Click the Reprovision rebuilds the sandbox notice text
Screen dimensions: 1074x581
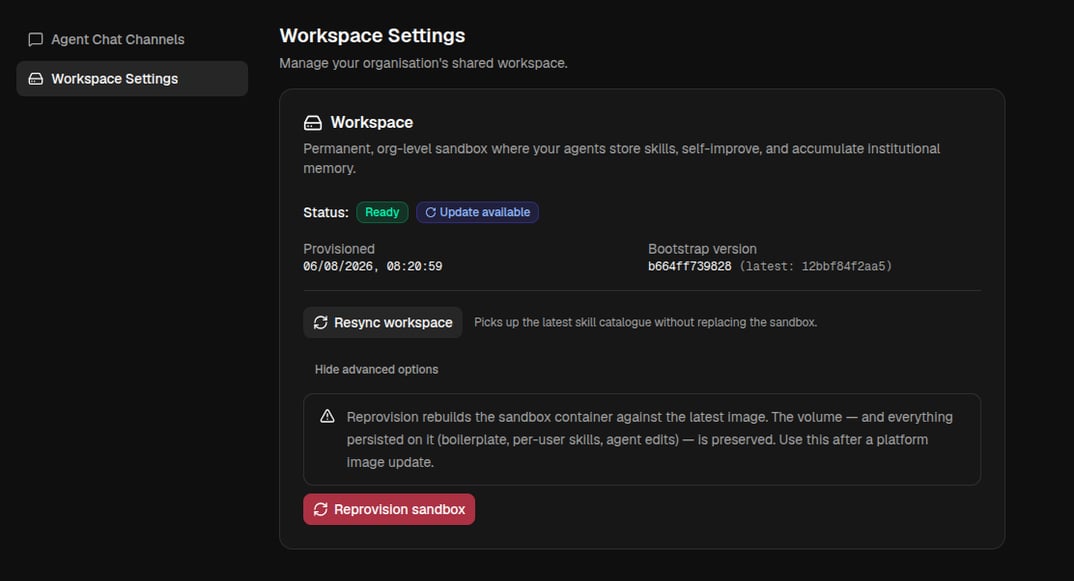coord(649,439)
